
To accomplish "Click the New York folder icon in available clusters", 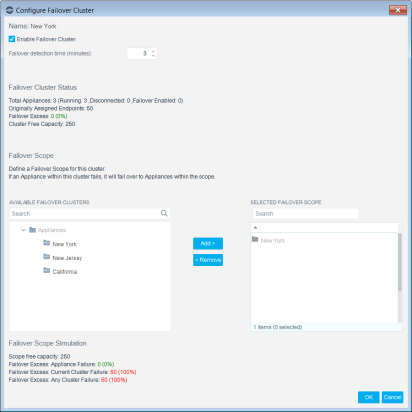I will pyautogui.click(x=47, y=243).
